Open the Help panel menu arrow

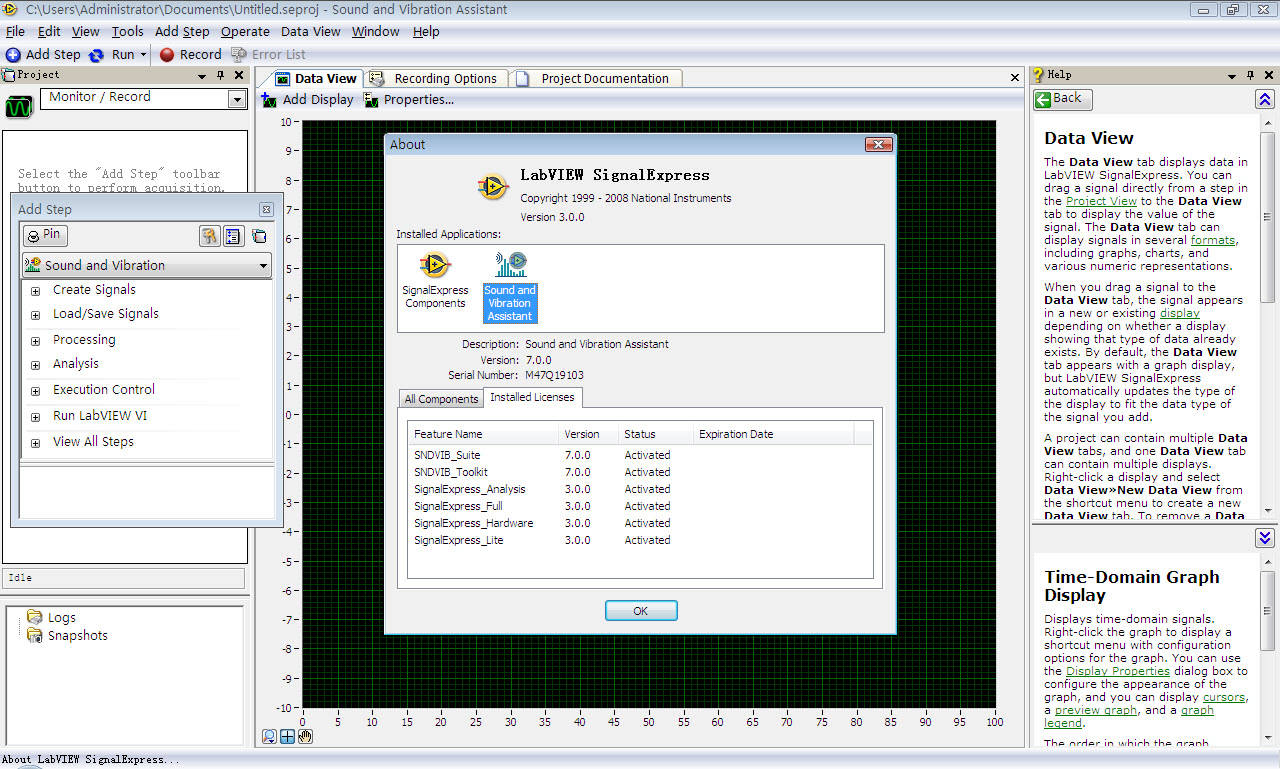[1232, 75]
